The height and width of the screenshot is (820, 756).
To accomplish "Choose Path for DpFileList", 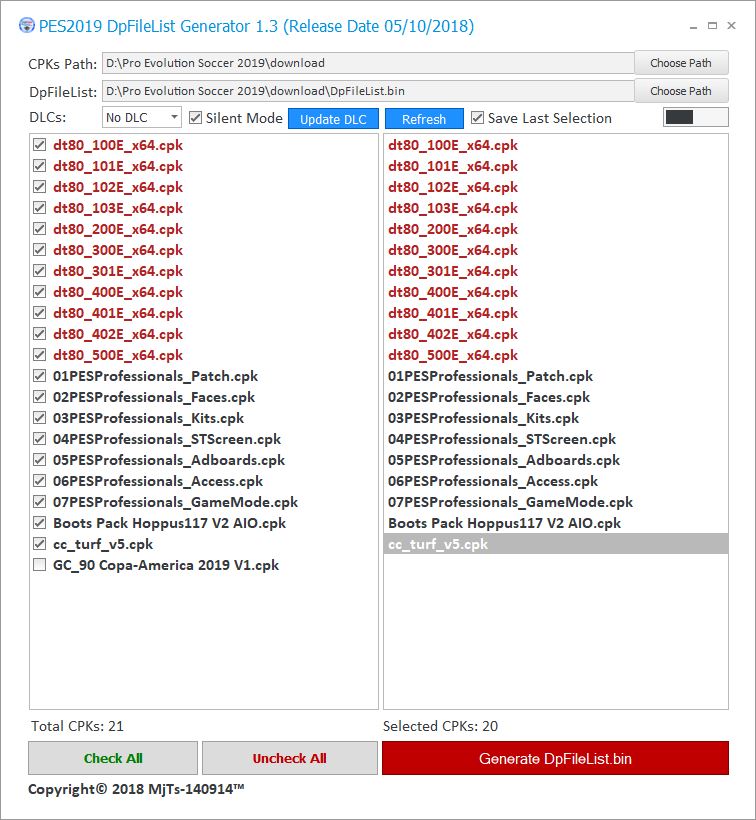I will tap(681, 91).
